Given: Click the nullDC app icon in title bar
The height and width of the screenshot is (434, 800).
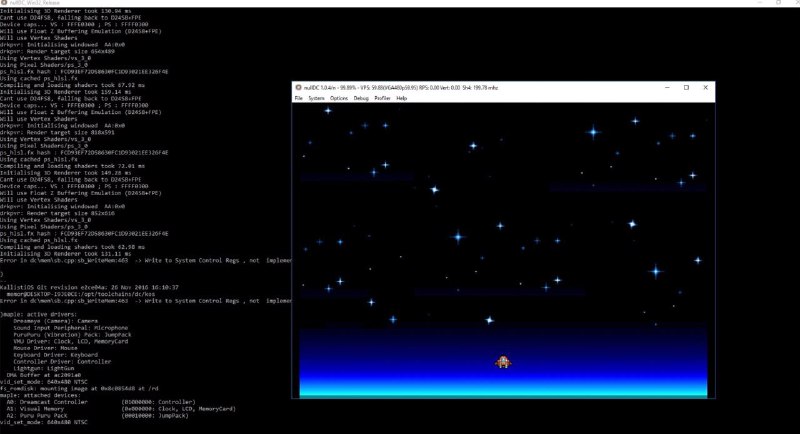Looking at the screenshot, I should (x=298, y=88).
